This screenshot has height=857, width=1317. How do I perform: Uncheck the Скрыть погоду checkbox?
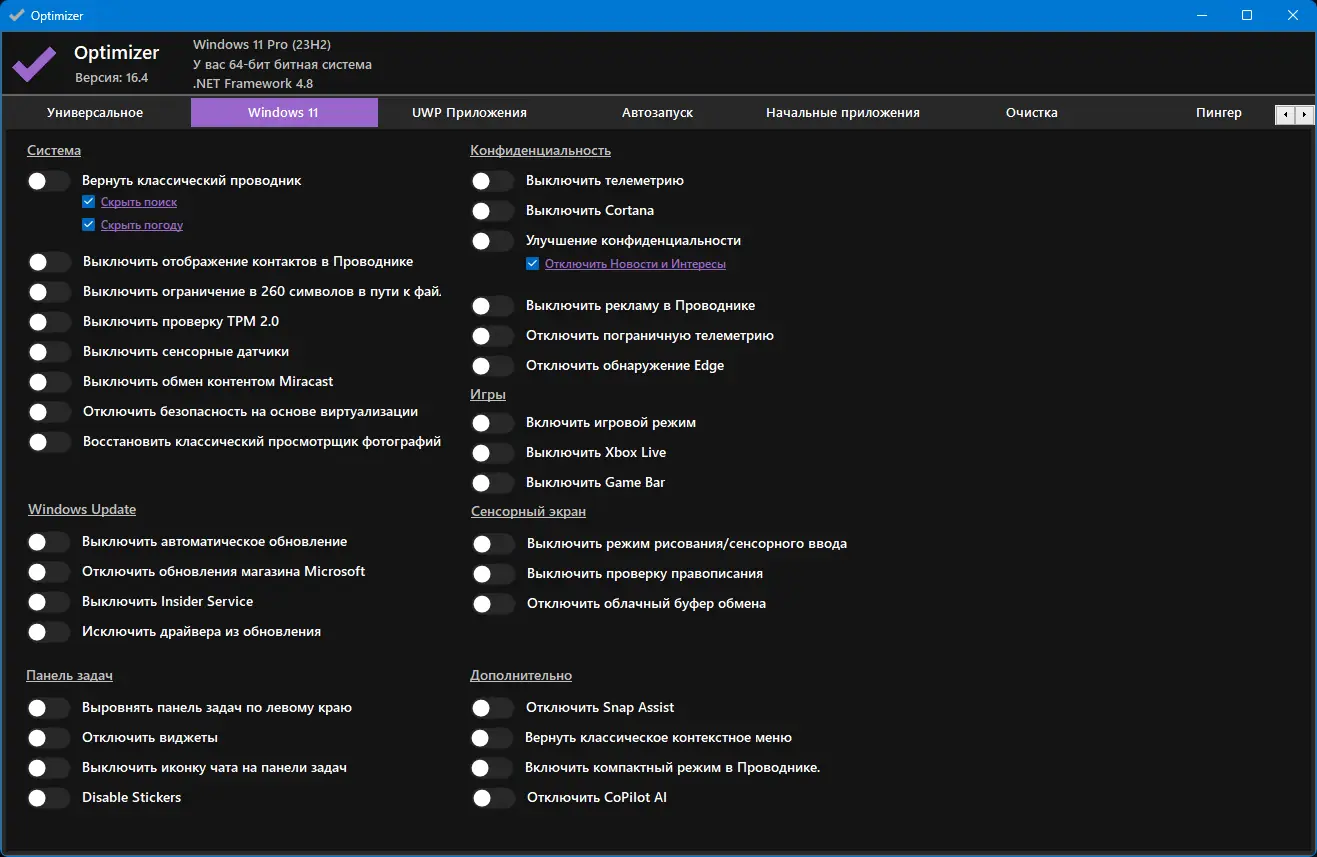89,225
